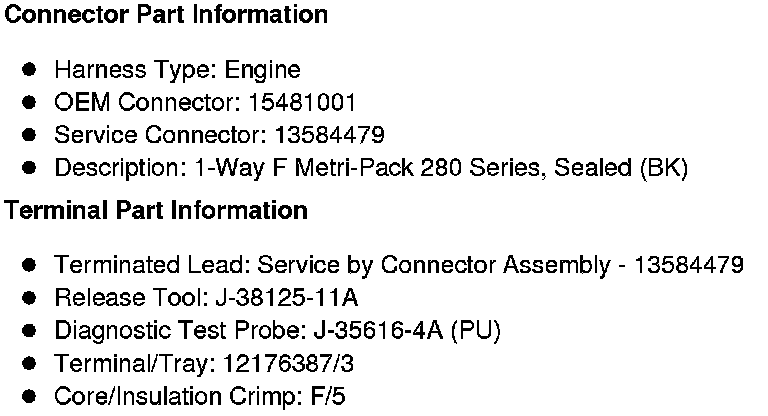The width and height of the screenshot is (768, 416).
Task: Click the bullet beside Description
Action: (x=29, y=168)
